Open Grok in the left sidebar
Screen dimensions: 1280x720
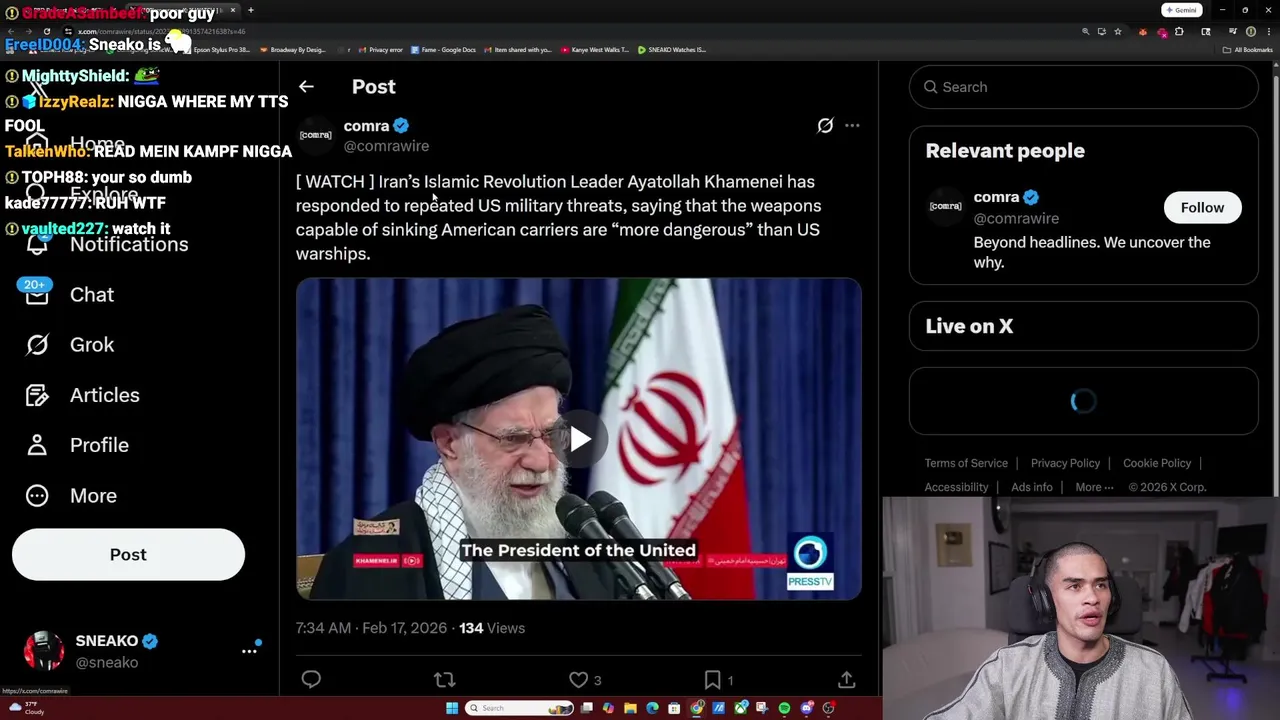[92, 345]
